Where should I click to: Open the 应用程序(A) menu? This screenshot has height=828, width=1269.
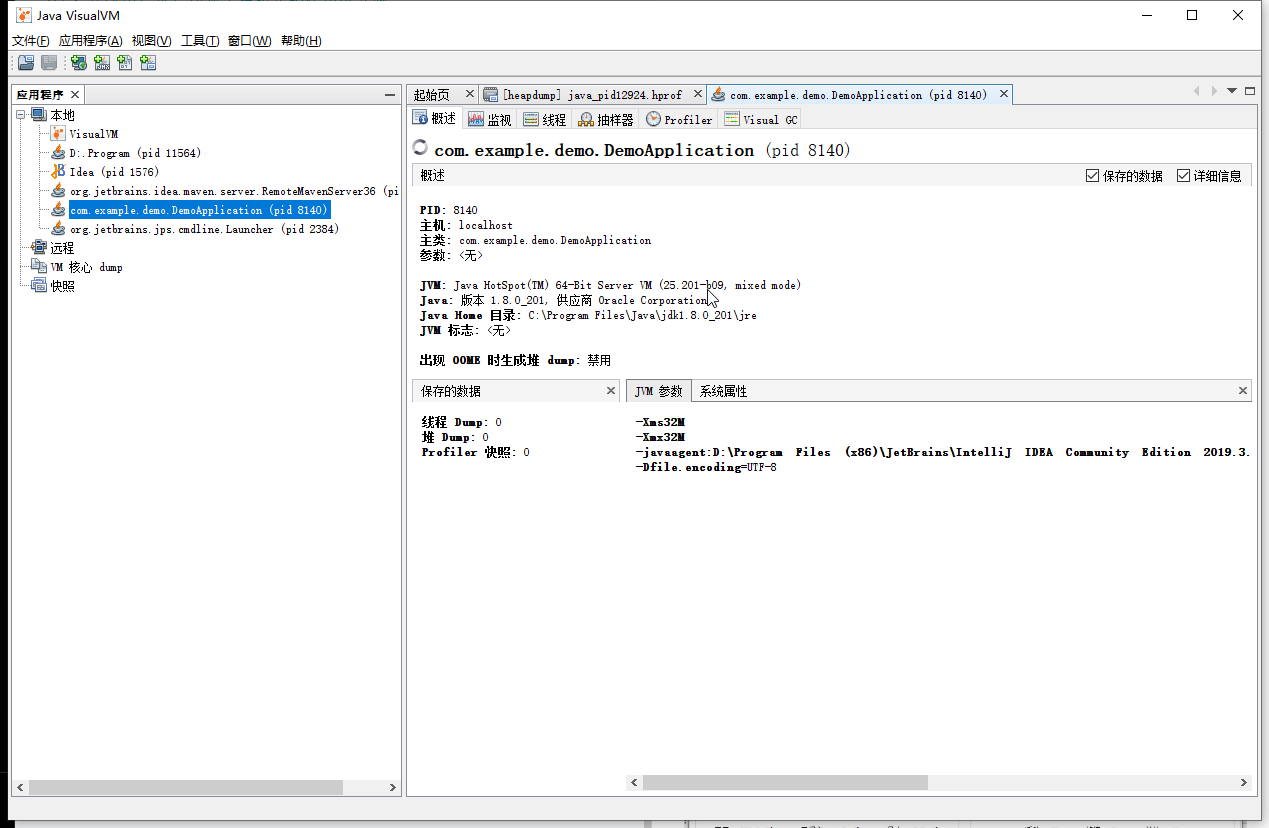click(90, 41)
